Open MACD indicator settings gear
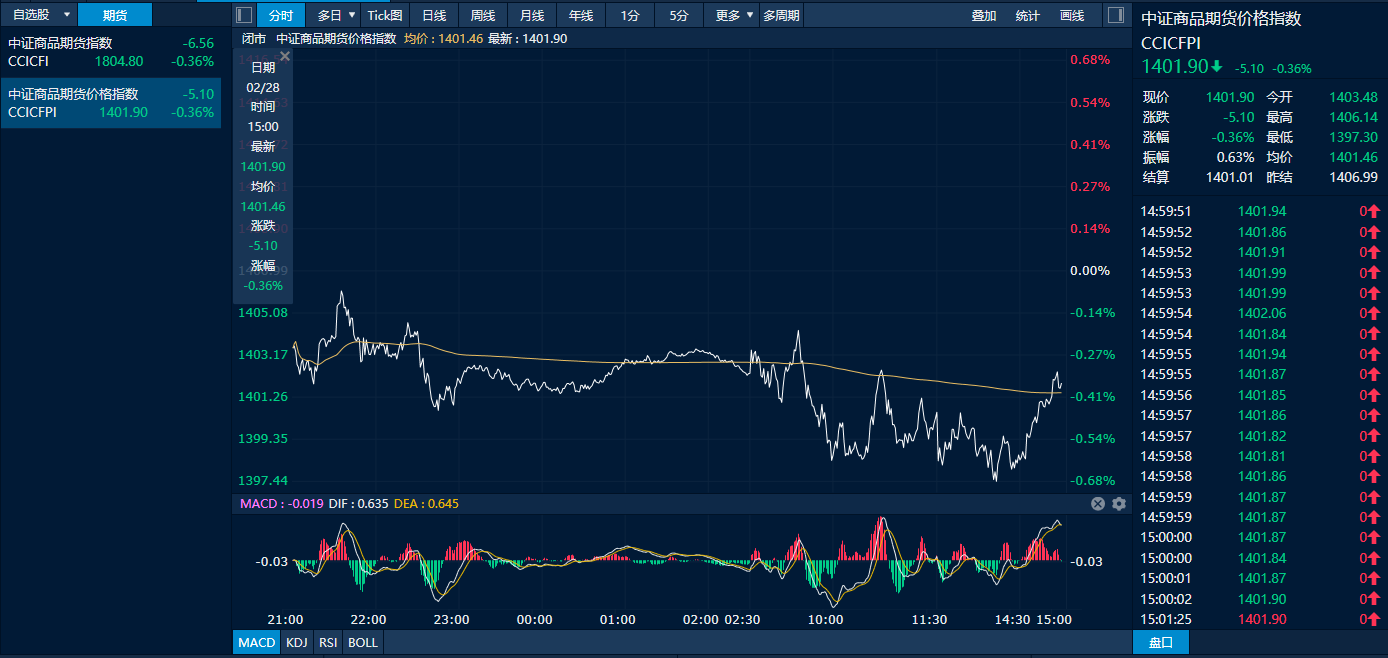Screen dimensions: 1388x658 pyautogui.click(x=1119, y=504)
